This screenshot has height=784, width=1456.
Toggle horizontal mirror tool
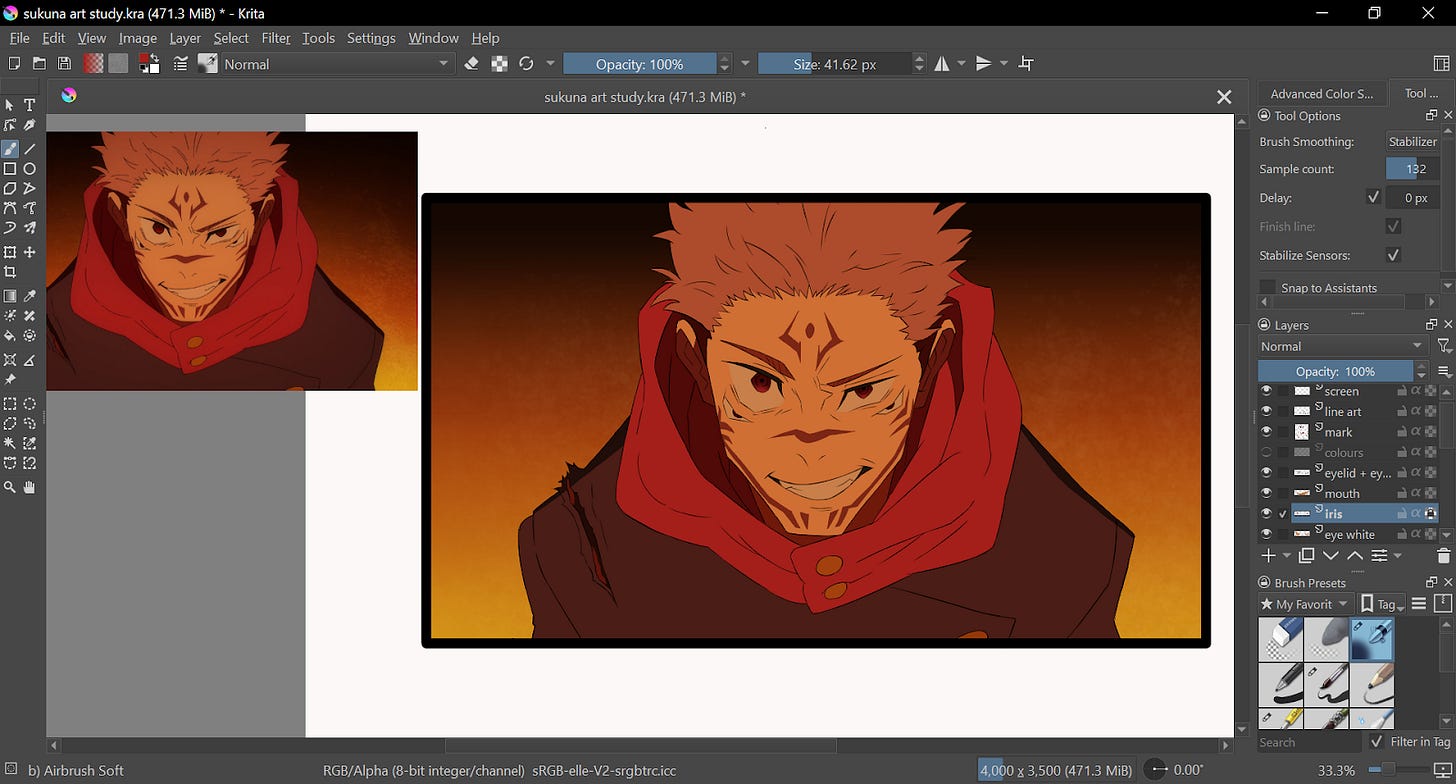pyautogui.click(x=942, y=64)
